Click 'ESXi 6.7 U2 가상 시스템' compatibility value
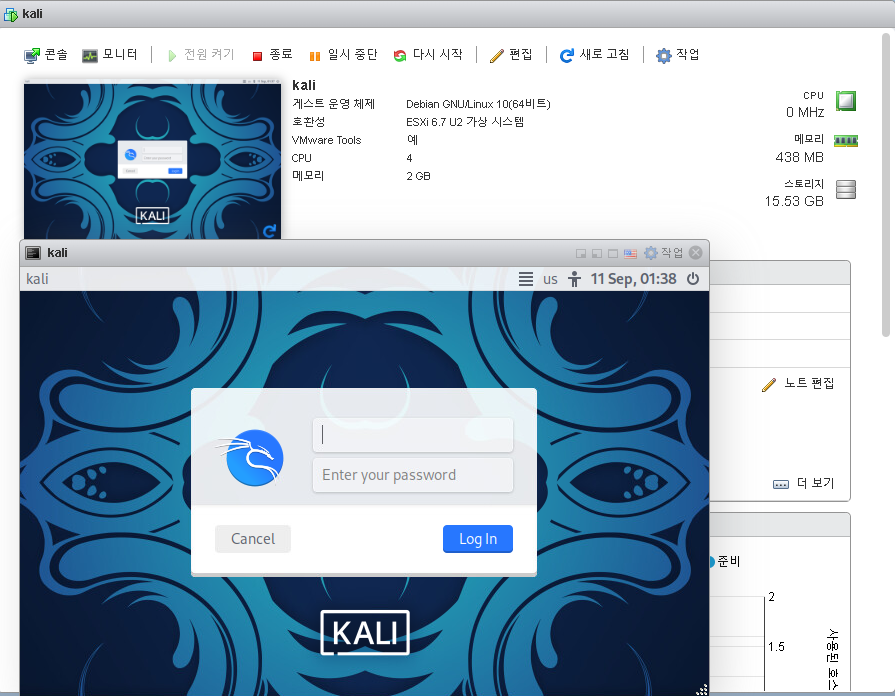Screen dimensions: 895x696 pyautogui.click(x=465, y=122)
